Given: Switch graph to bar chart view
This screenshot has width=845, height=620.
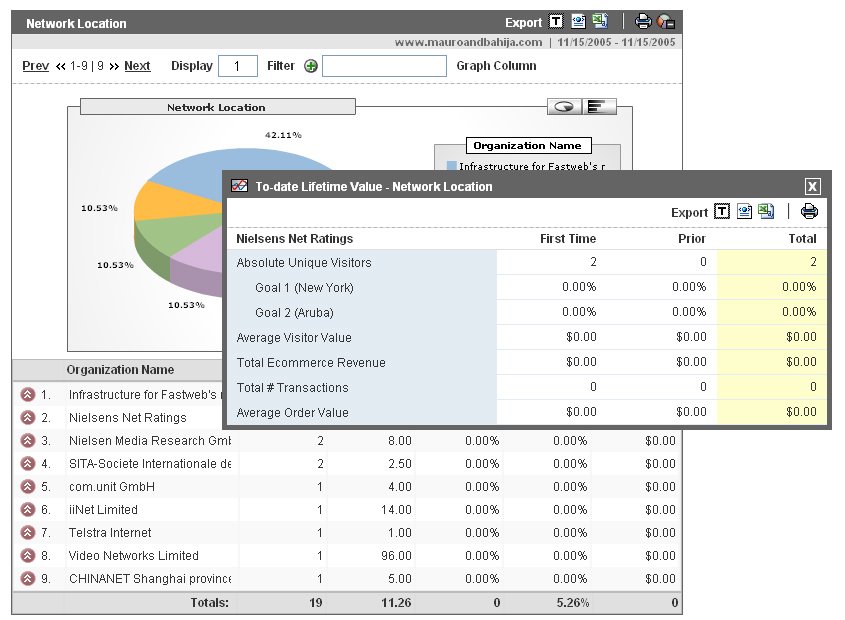Looking at the screenshot, I should point(598,106).
